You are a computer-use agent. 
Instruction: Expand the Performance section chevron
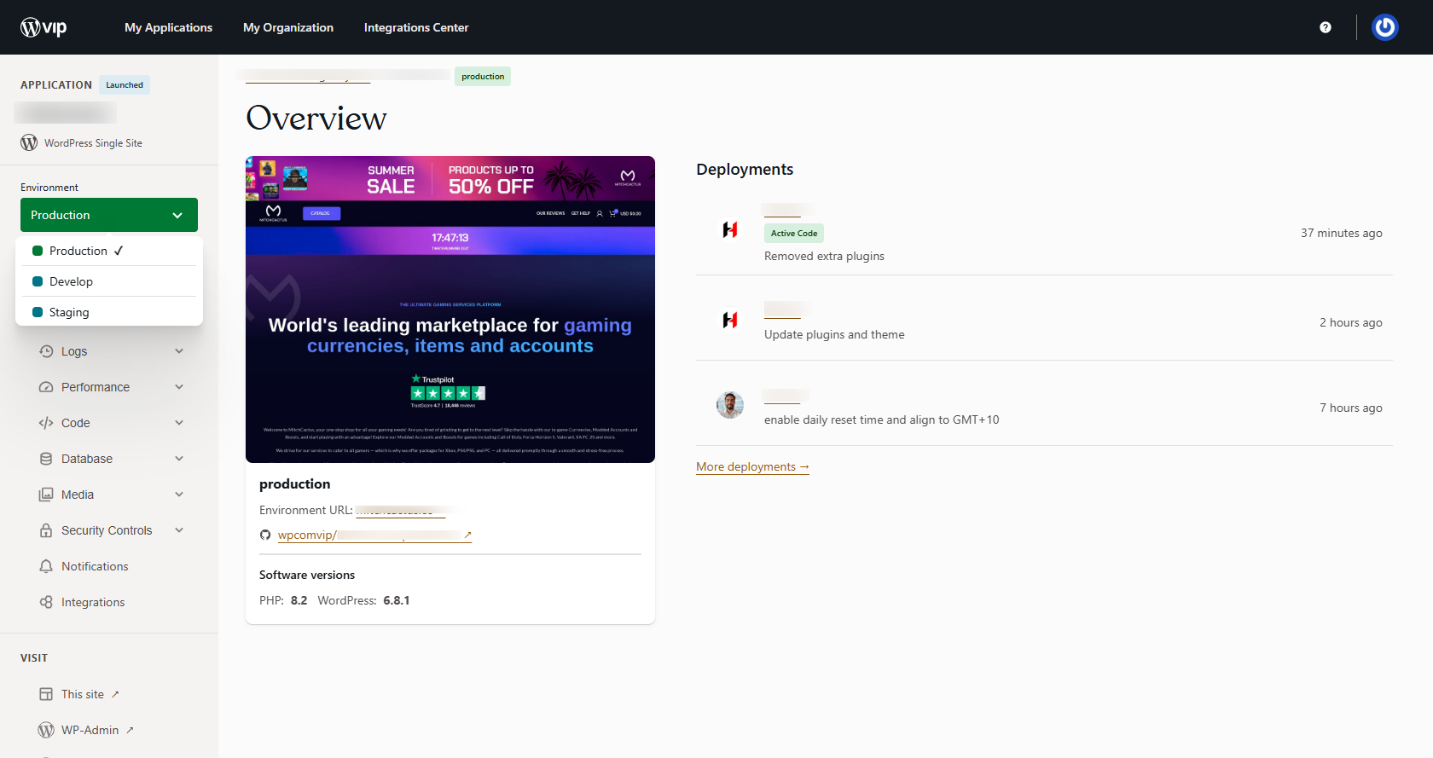coord(179,387)
